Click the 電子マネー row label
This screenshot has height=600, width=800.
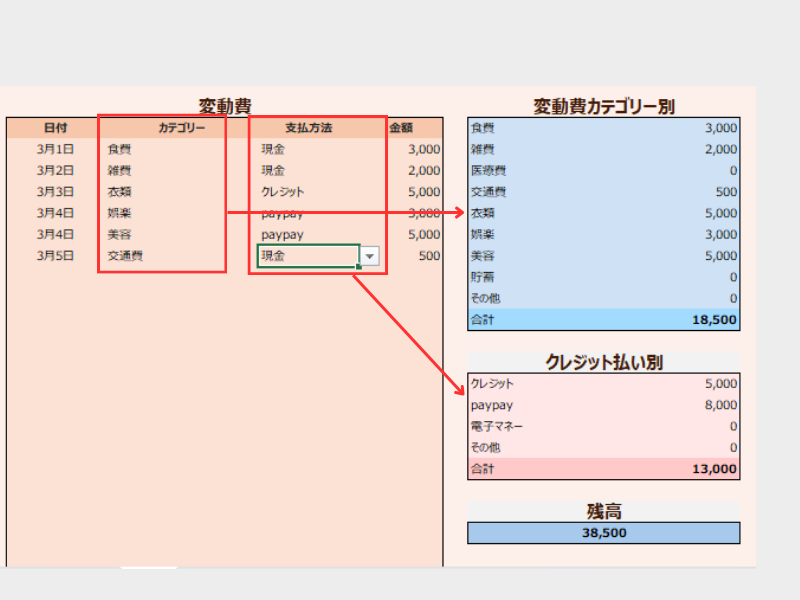[x=497, y=426]
